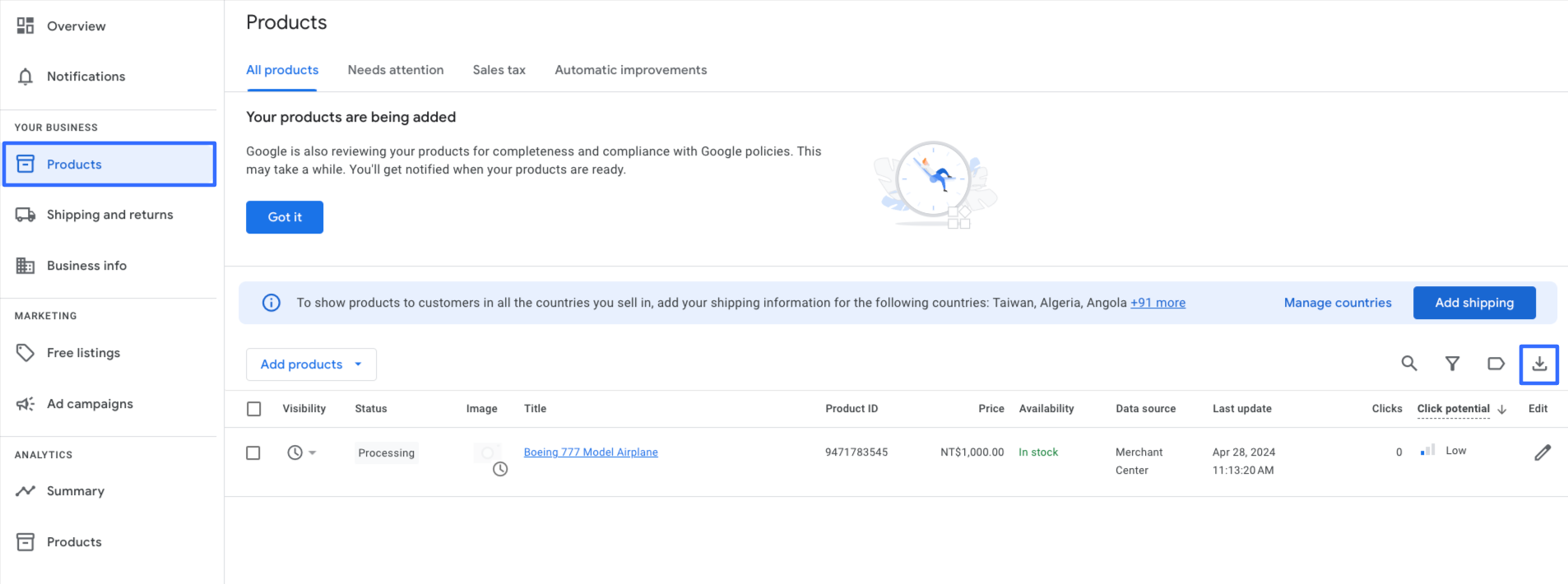
Task: Open the filter funnel icon
Action: click(x=1452, y=364)
